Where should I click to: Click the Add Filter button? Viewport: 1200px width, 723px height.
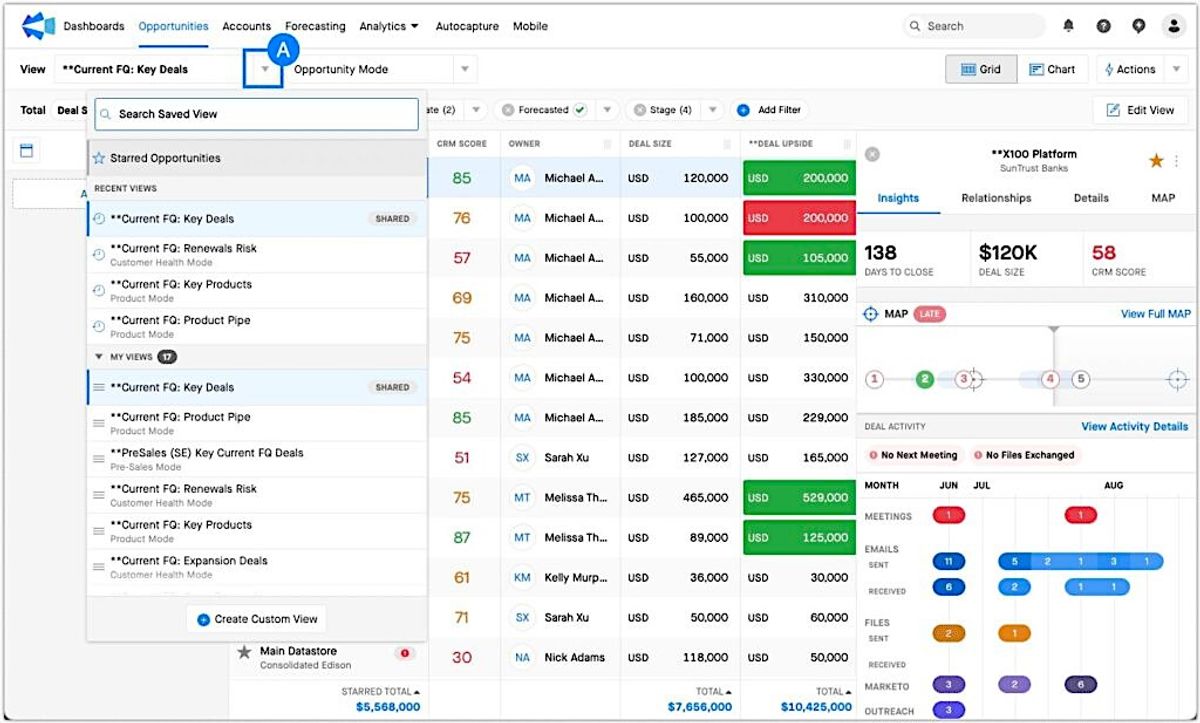click(770, 110)
